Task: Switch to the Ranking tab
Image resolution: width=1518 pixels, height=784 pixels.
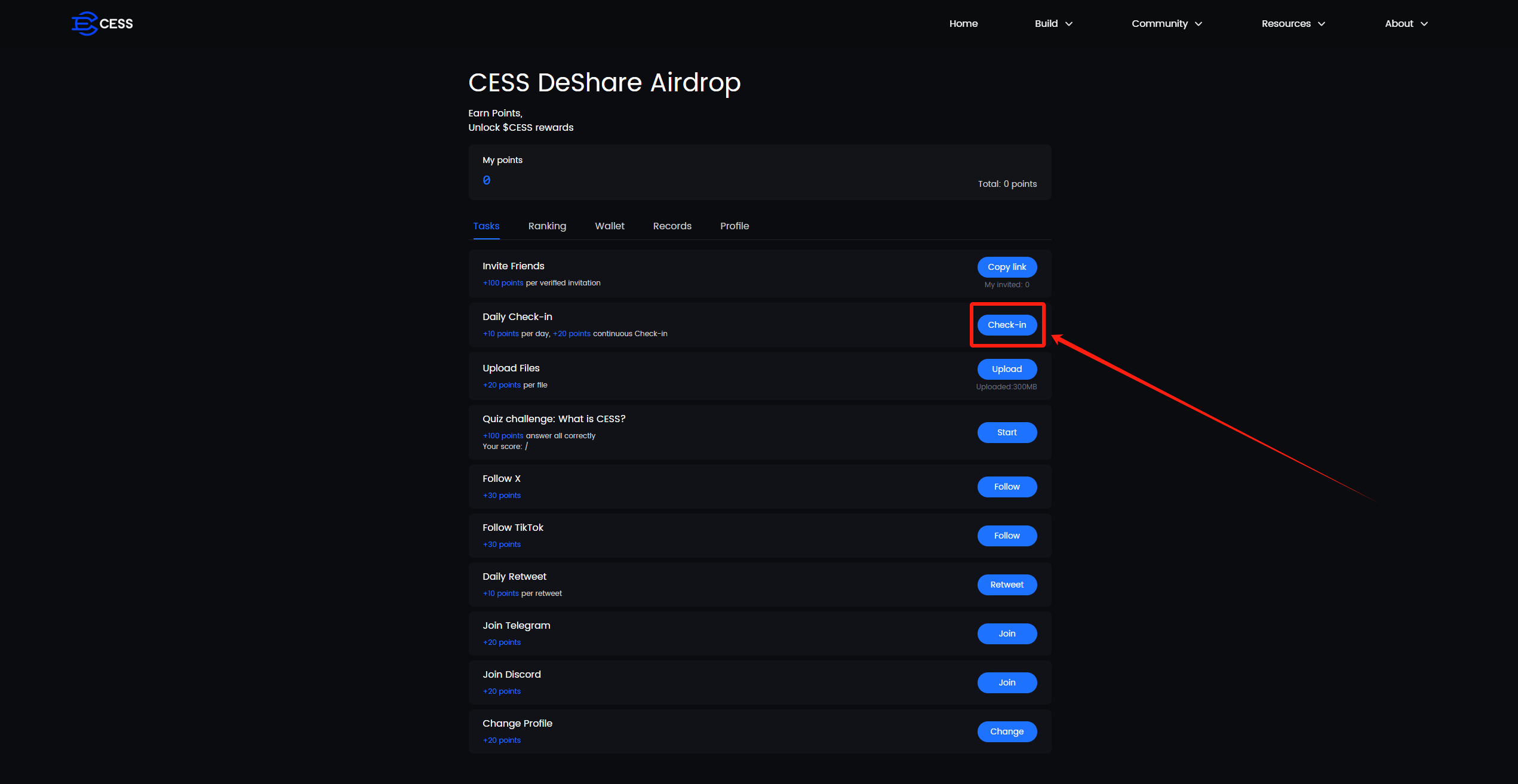Action: coord(547,226)
